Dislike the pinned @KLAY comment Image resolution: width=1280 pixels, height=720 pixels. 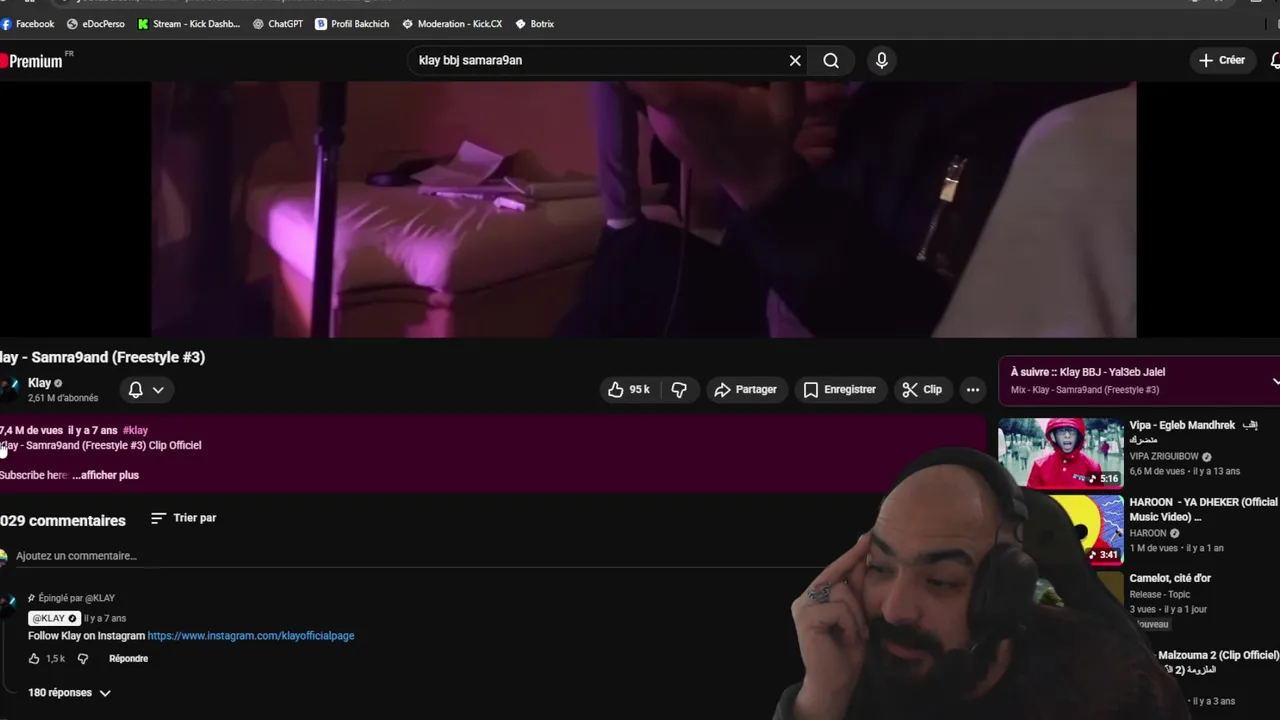coord(83,659)
